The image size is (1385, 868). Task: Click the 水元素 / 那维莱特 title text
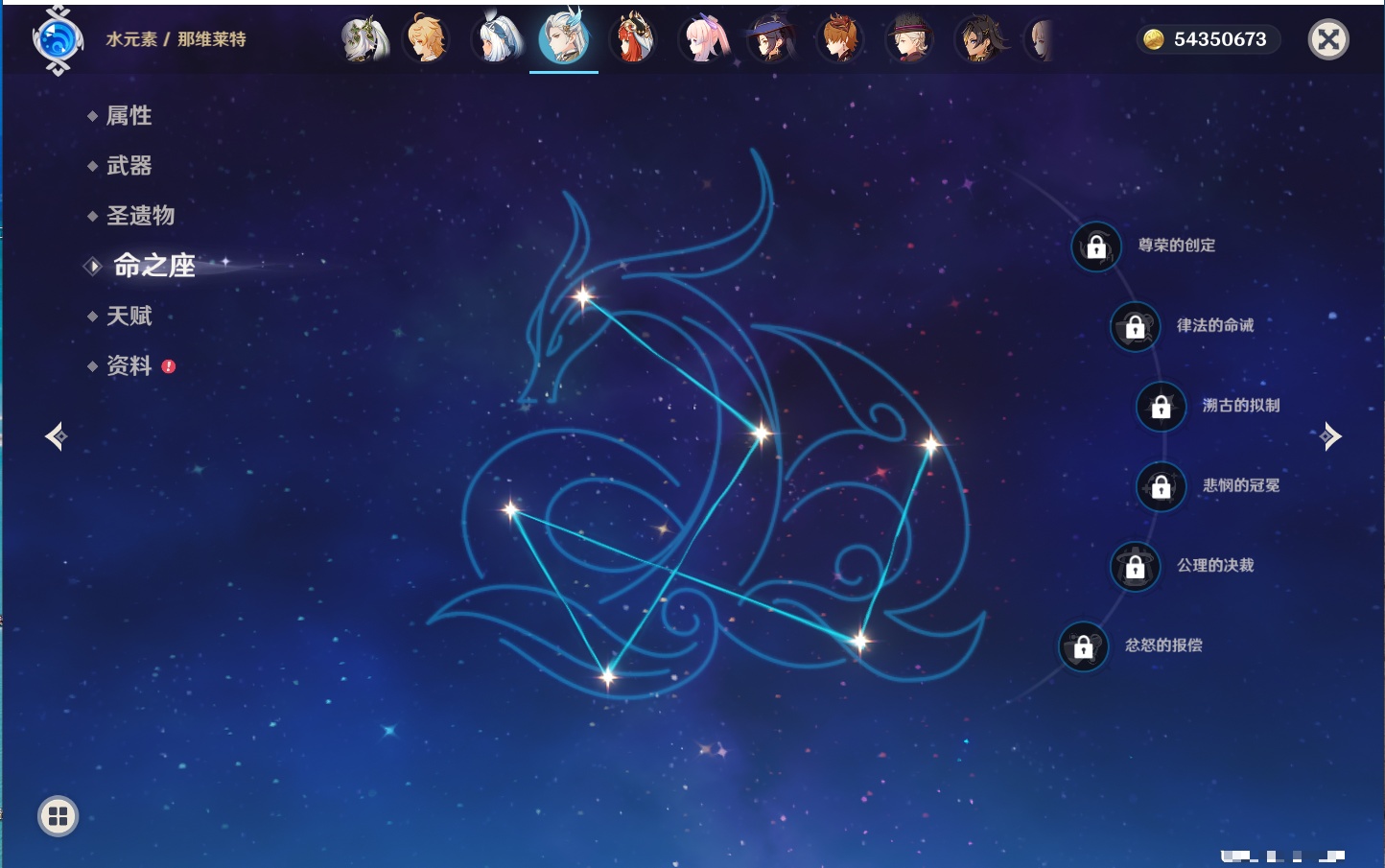[176, 39]
